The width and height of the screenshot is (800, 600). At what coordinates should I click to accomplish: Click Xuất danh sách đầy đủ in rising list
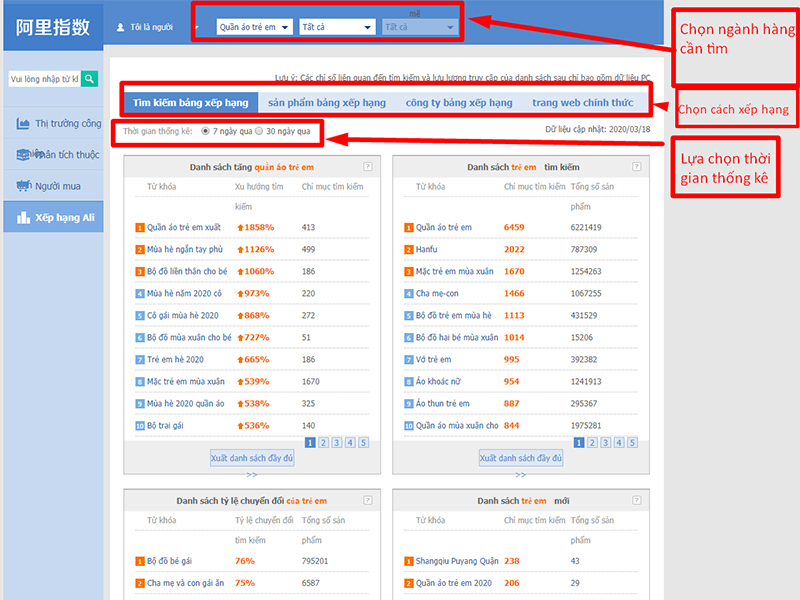click(x=252, y=458)
